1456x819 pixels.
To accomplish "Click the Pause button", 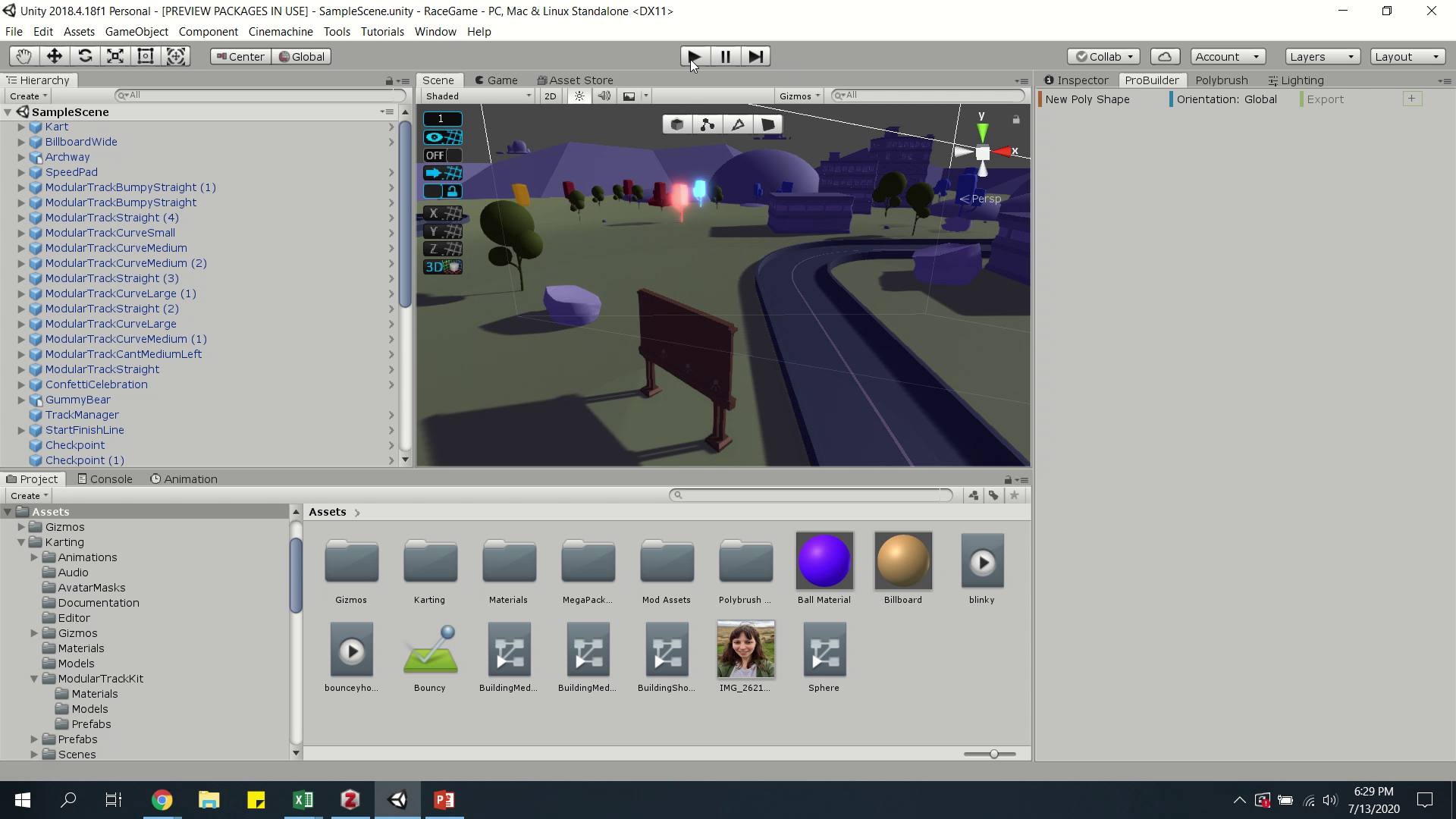I will click(725, 56).
